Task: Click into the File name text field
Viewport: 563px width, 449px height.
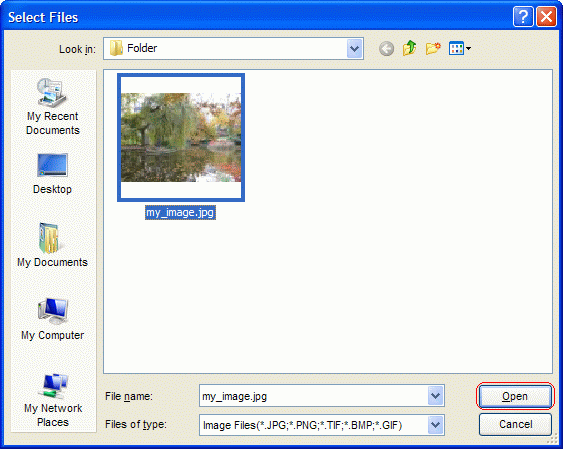Action: (313, 396)
